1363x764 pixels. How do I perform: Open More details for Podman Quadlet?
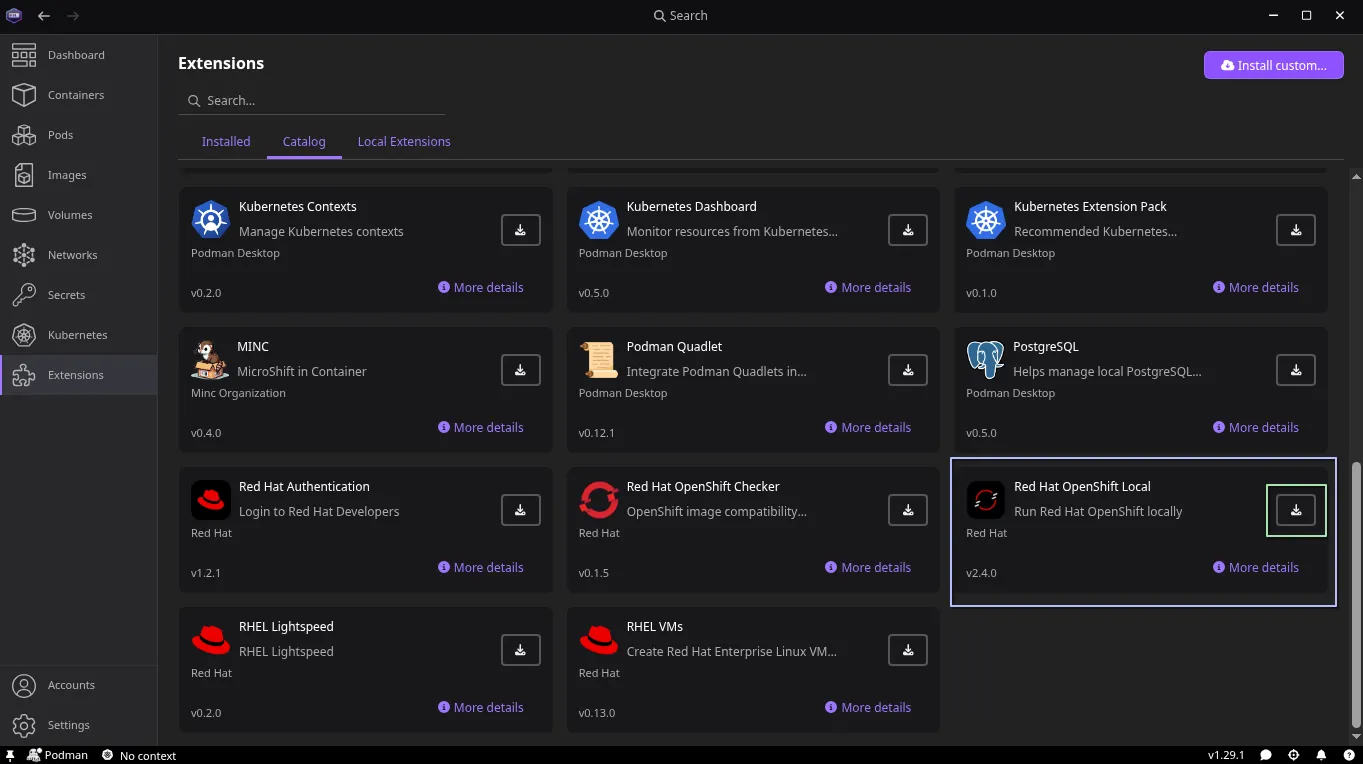868,427
